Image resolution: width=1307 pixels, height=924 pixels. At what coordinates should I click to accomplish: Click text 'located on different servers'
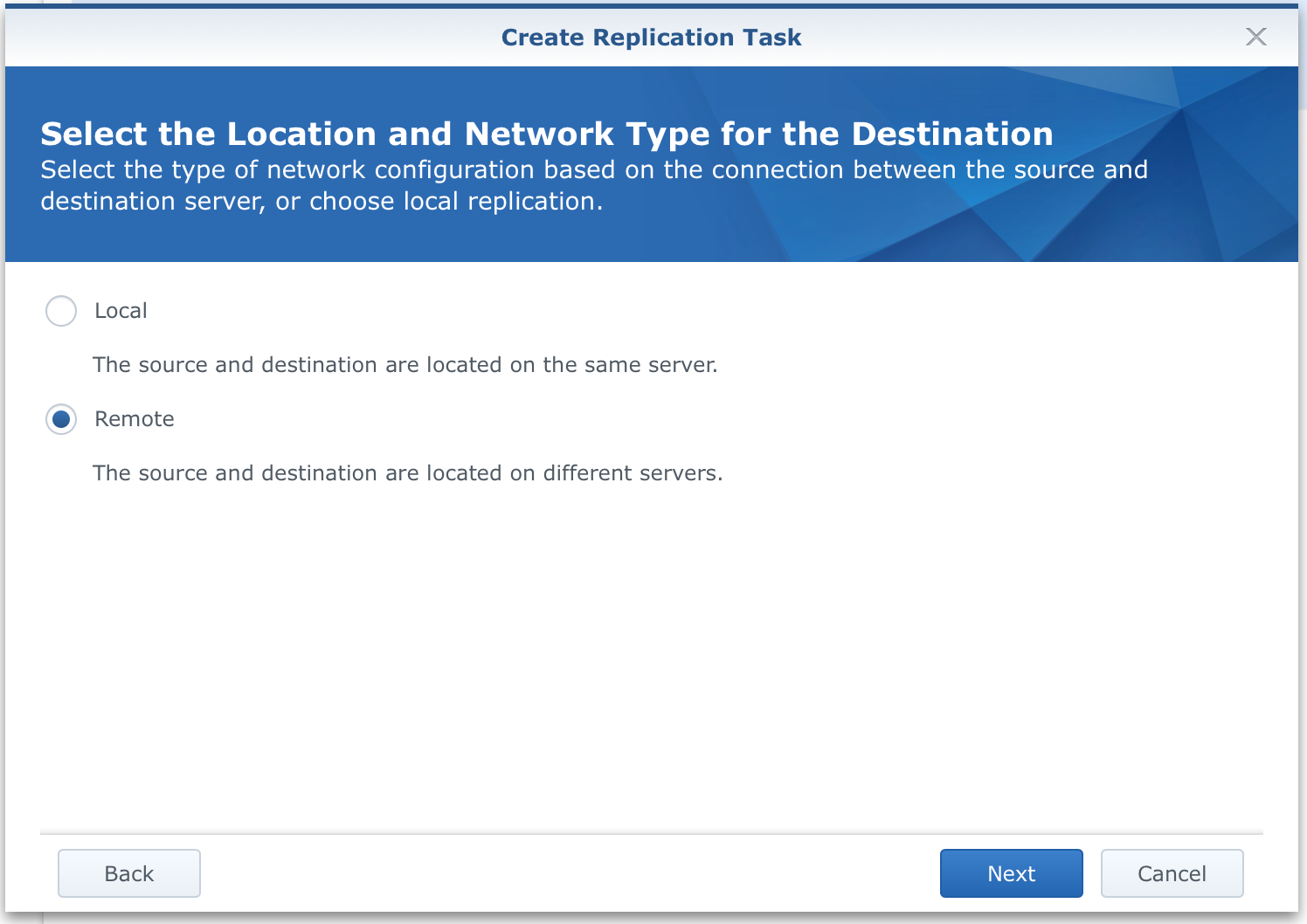click(x=574, y=473)
